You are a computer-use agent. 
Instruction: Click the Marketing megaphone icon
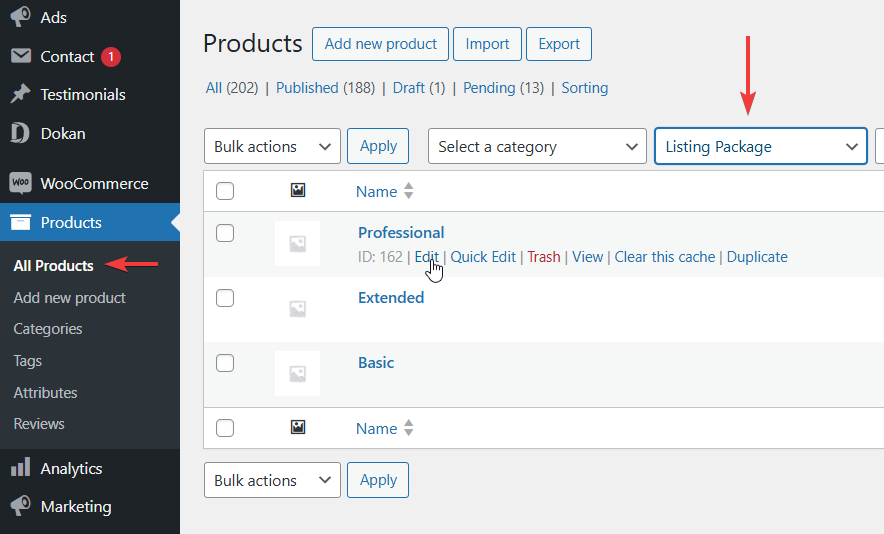pos(20,506)
